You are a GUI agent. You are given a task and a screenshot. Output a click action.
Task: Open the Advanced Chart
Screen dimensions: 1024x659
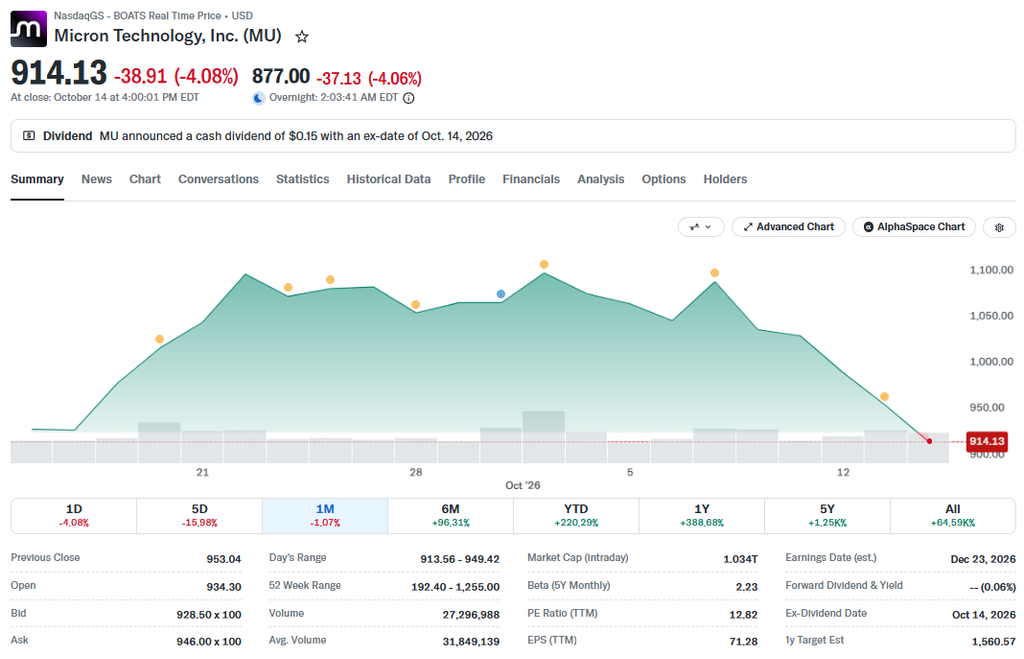point(788,227)
